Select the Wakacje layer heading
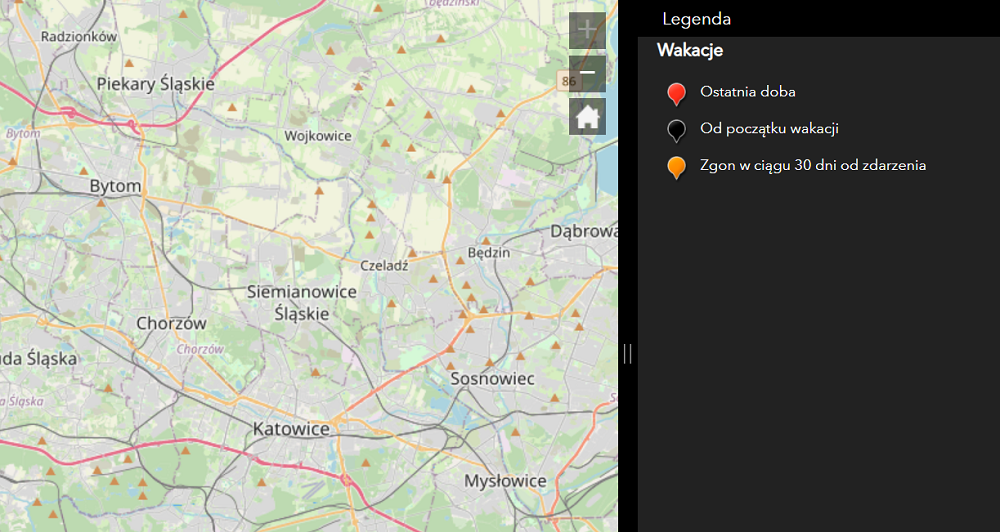Screen dimensions: 1000x532 pyautogui.click(x=690, y=51)
